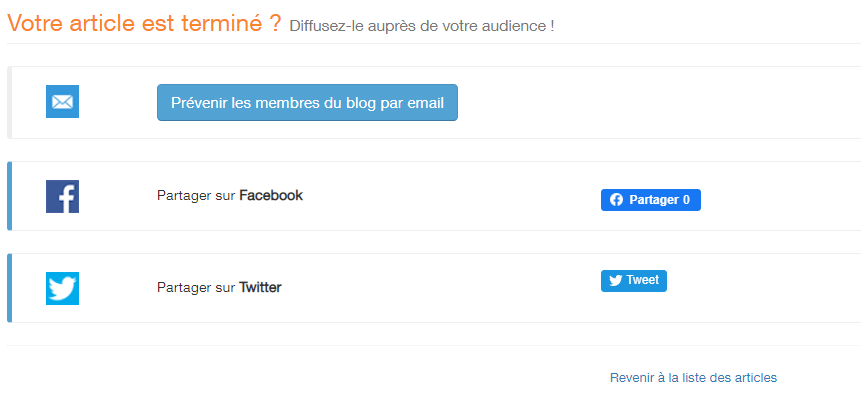Select the Partager sur Twitter label text
The width and height of the screenshot is (861, 404).
click(219, 288)
